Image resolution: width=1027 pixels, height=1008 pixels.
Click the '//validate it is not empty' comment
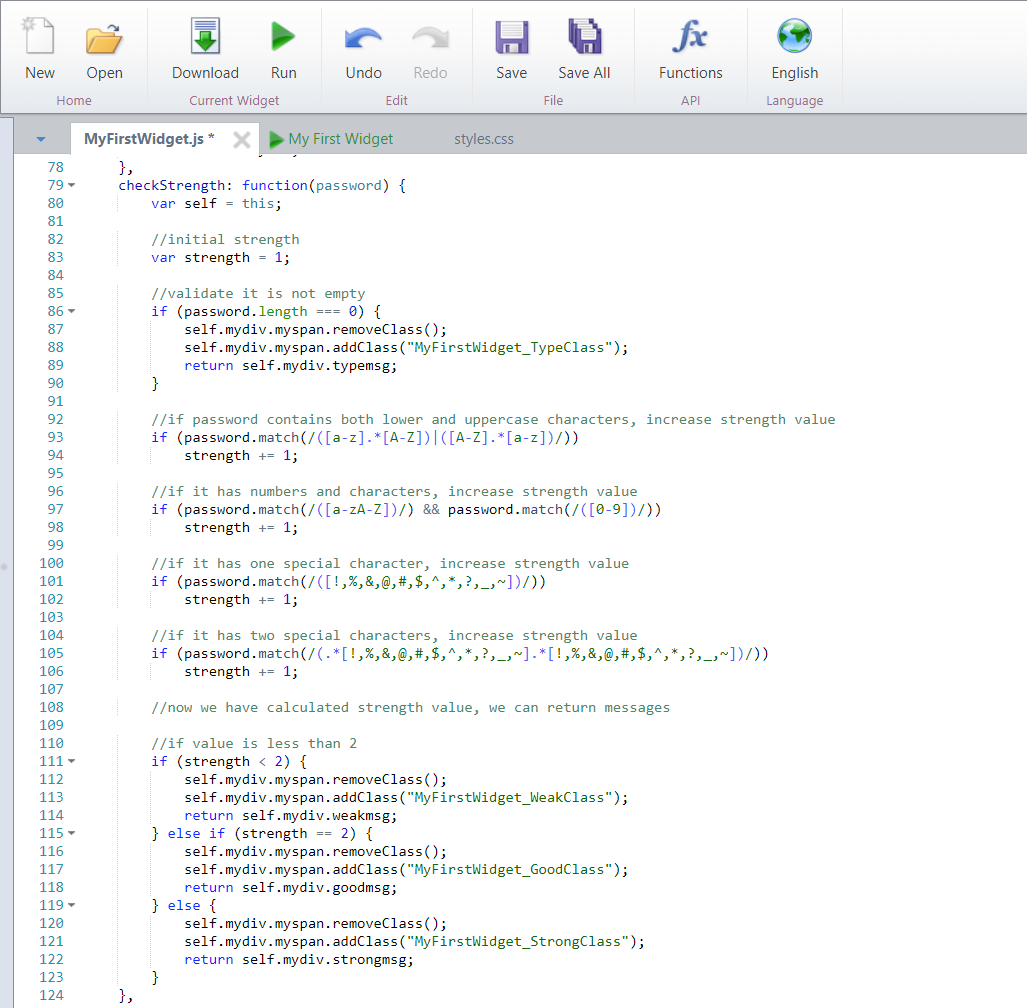pyautogui.click(x=258, y=293)
